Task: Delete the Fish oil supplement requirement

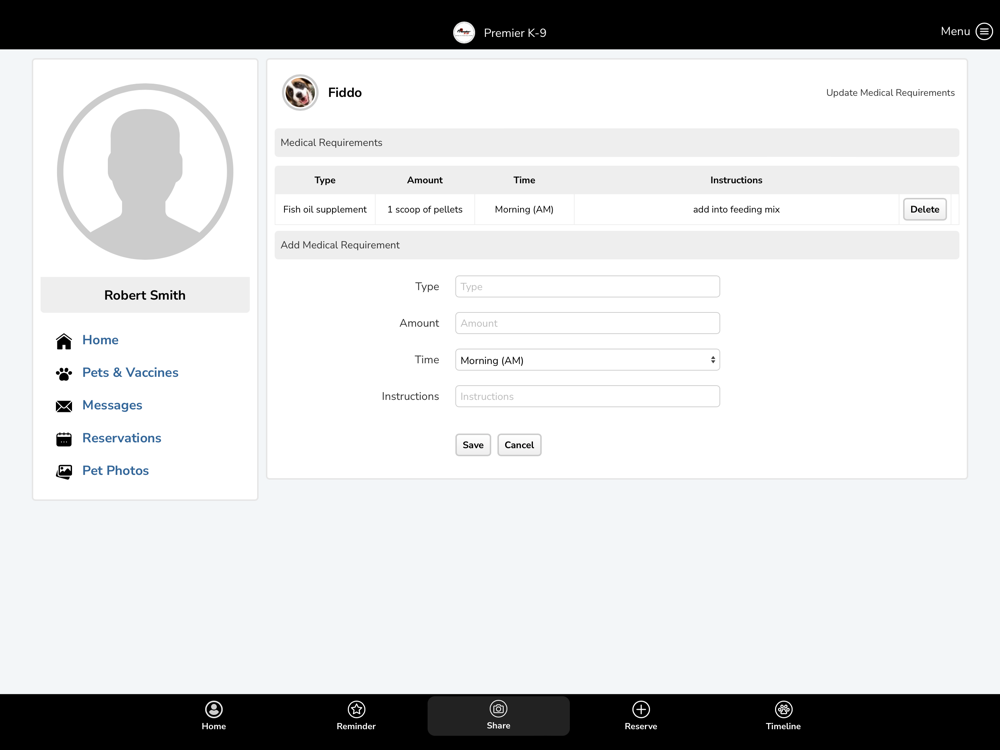Action: point(925,209)
